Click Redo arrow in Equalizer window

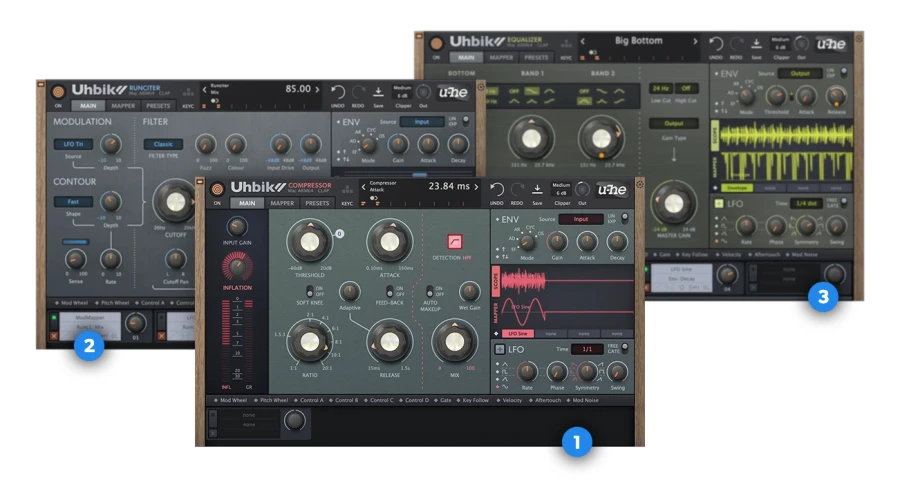736,44
